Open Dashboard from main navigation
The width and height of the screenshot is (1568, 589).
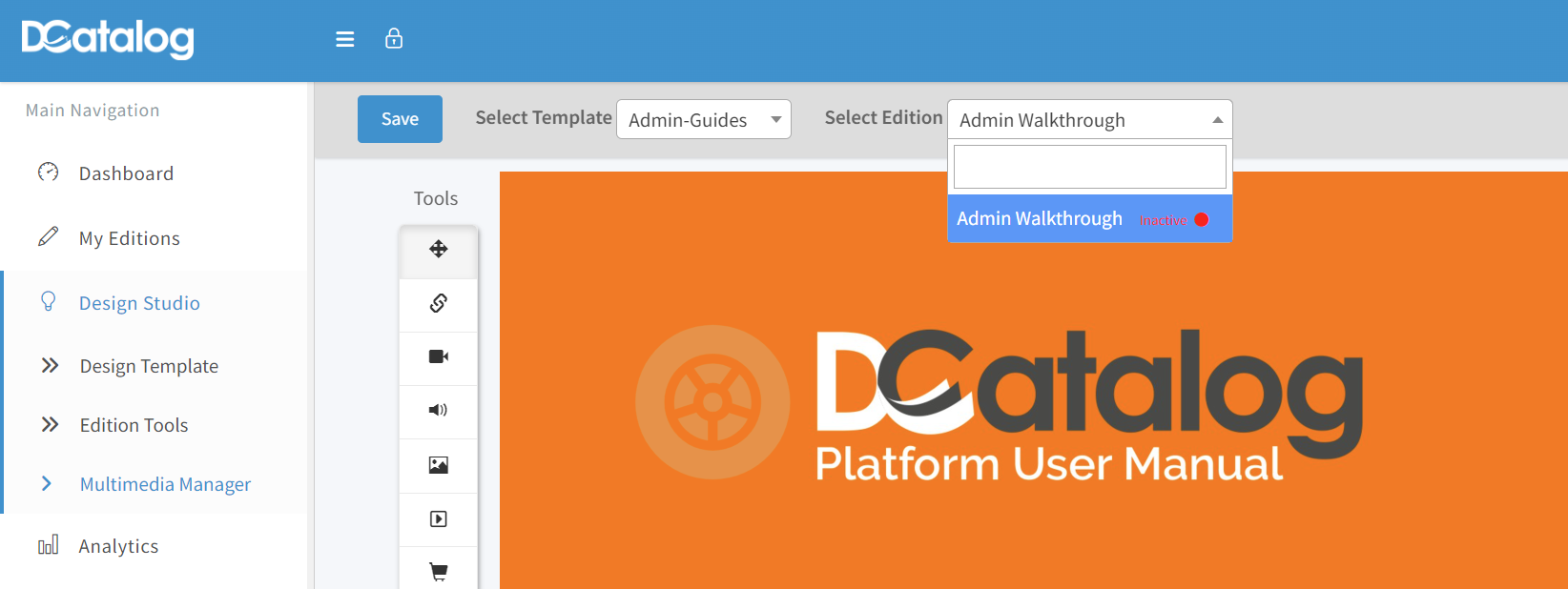point(126,173)
